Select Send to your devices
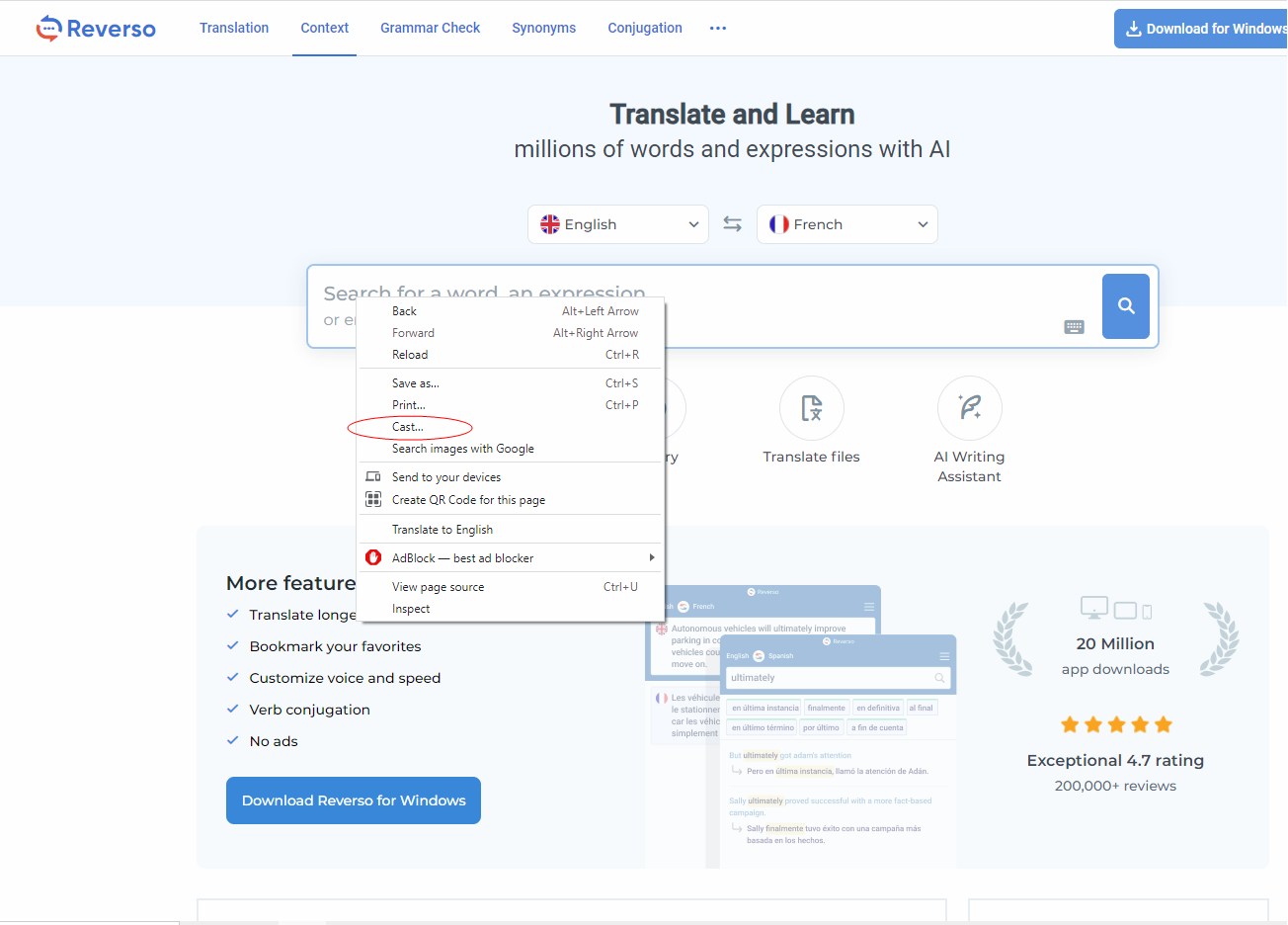This screenshot has width=1288, height=925. click(x=512, y=477)
